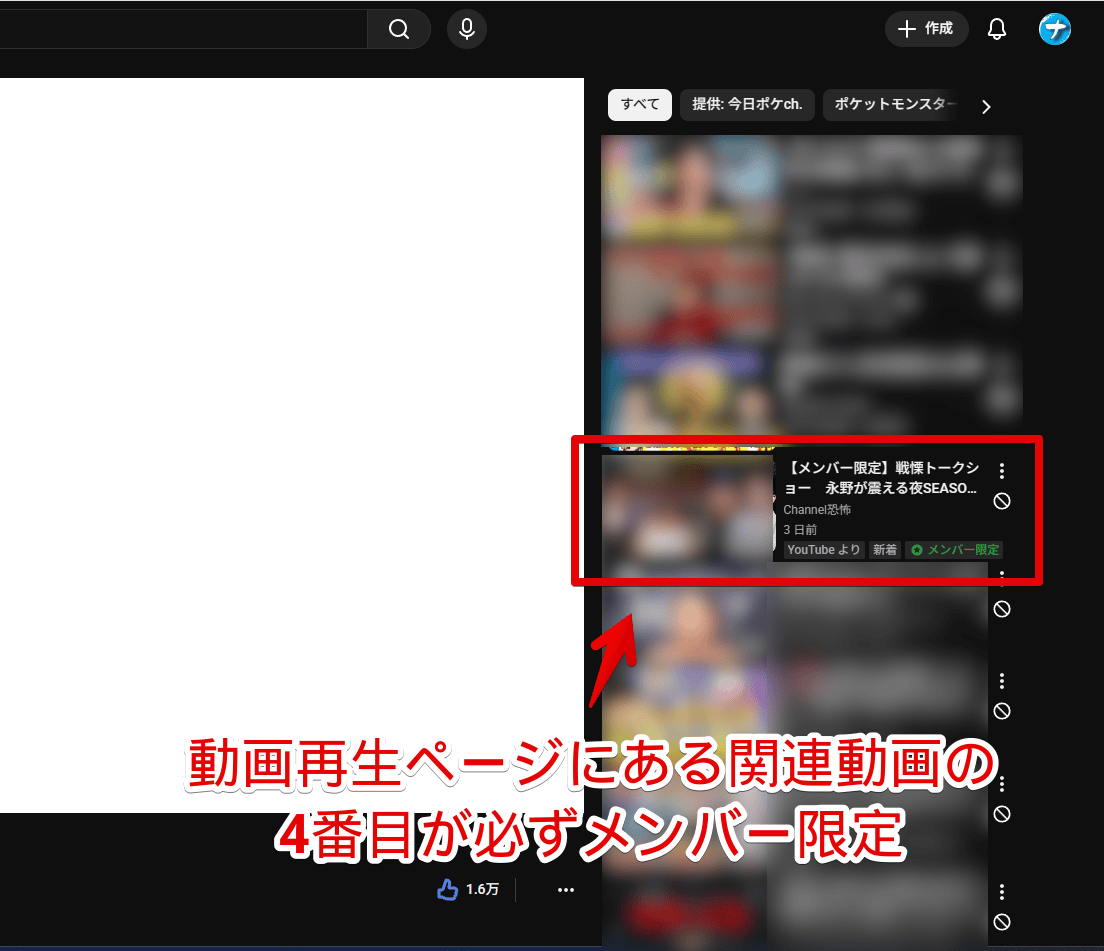
Task: Select the すべて filter chip
Action: click(640, 105)
